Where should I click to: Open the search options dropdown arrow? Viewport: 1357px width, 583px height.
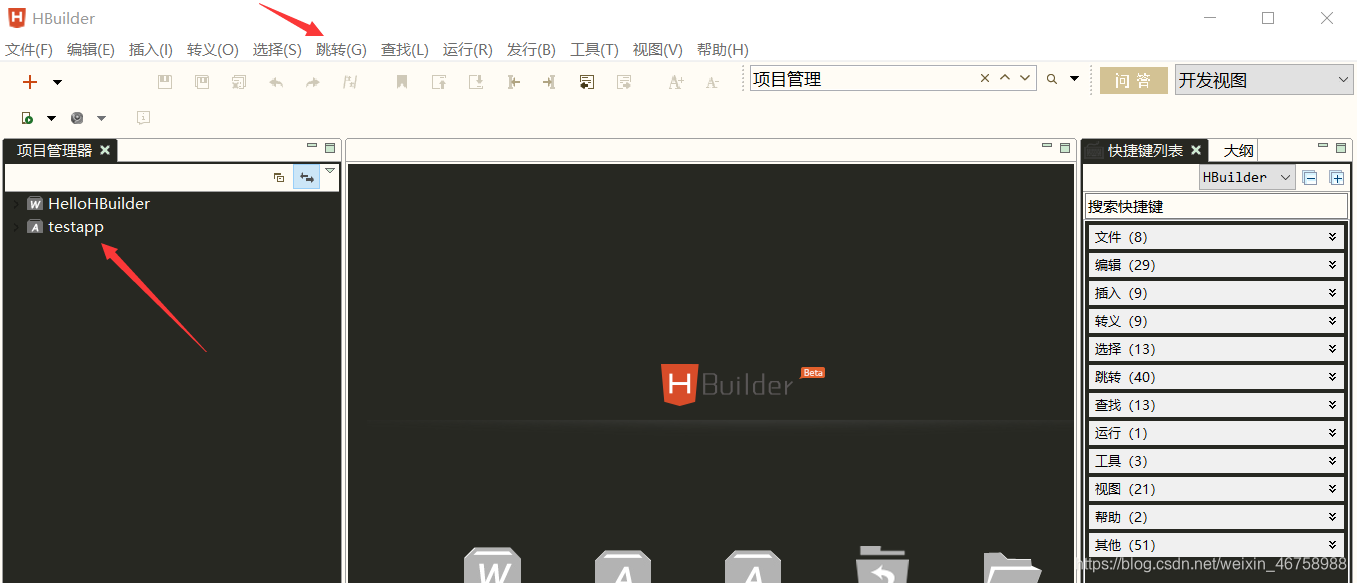[1075, 79]
